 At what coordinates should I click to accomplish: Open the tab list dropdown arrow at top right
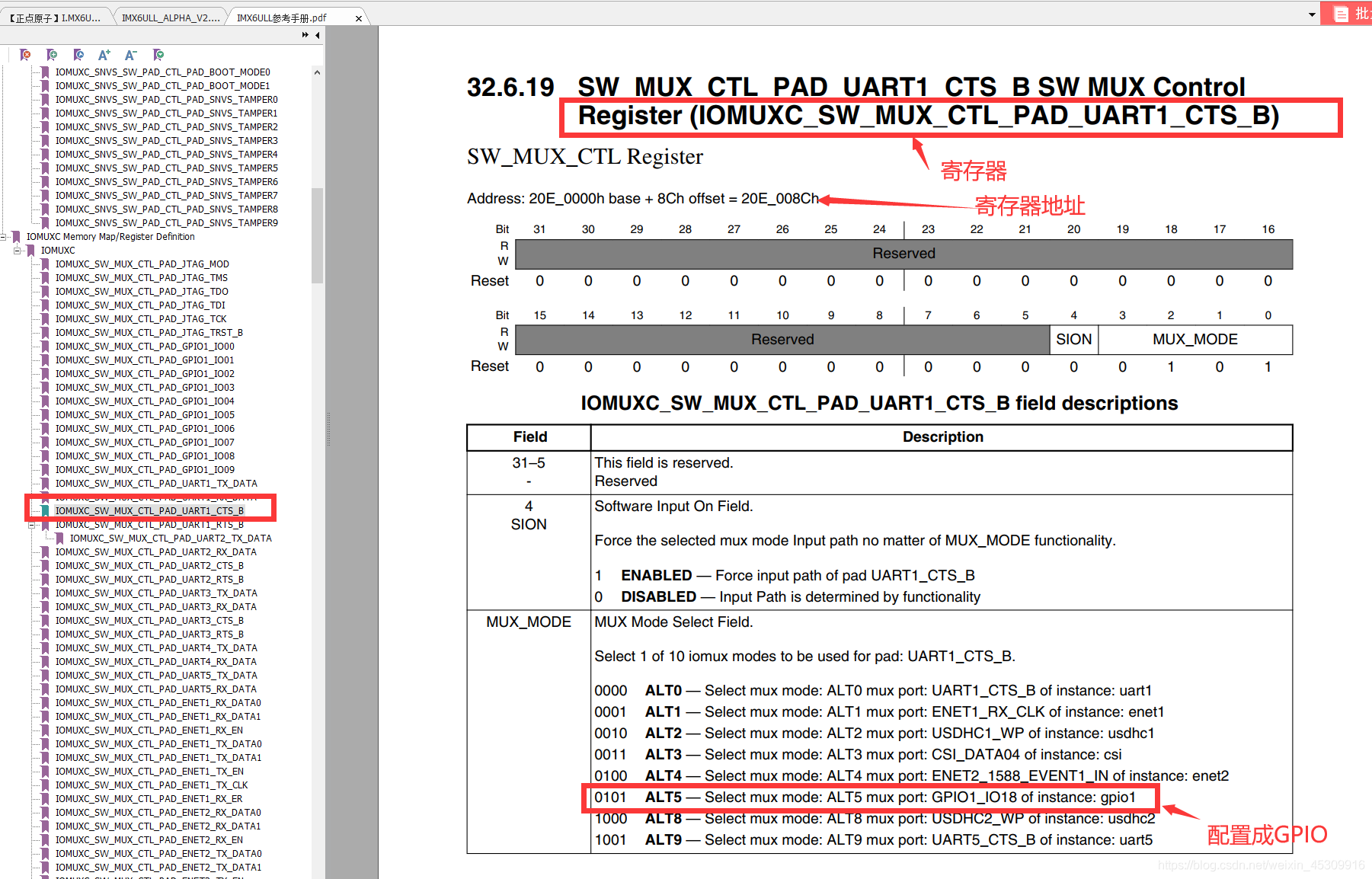pos(1312,14)
